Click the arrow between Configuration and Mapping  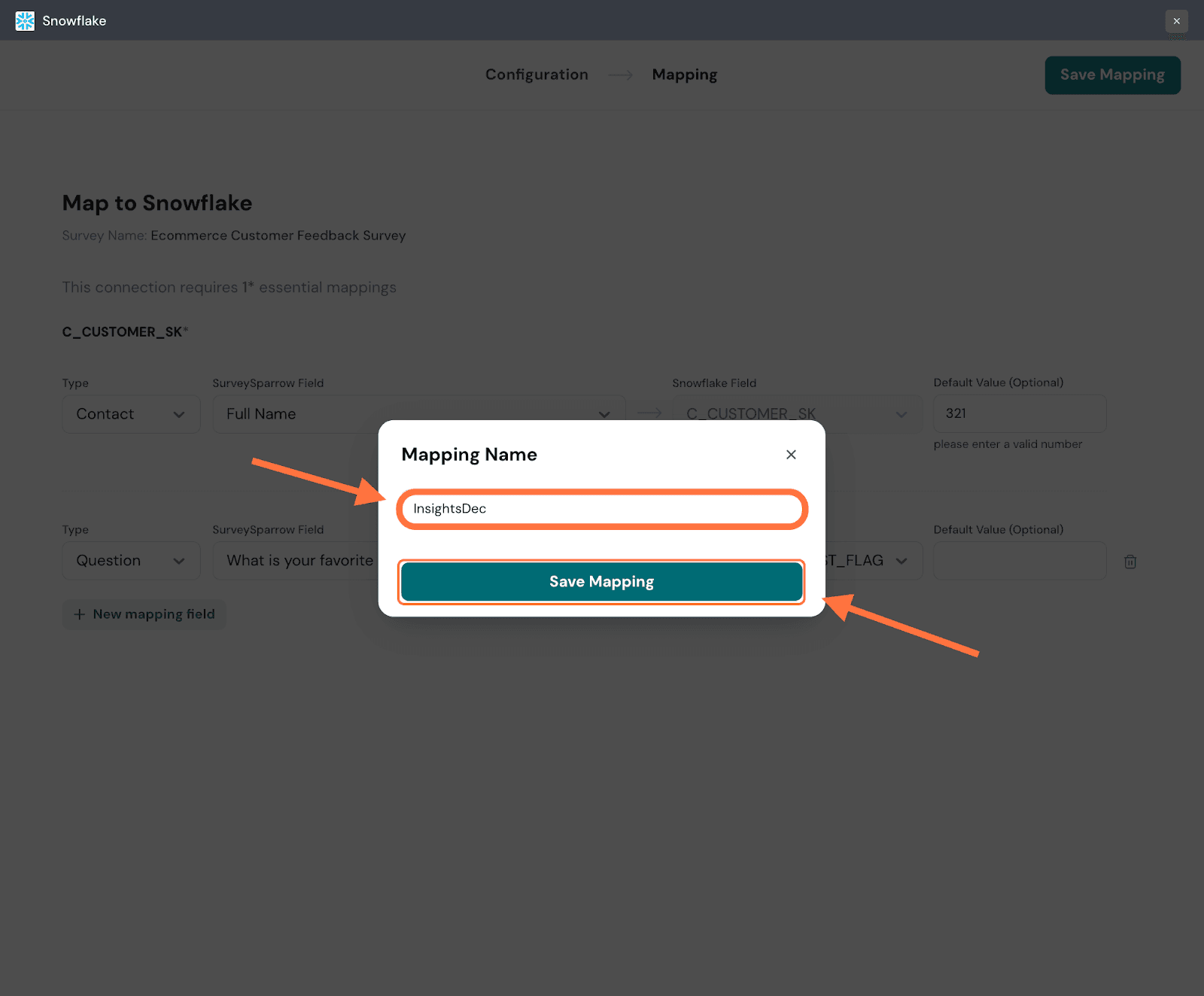pyautogui.click(x=620, y=75)
